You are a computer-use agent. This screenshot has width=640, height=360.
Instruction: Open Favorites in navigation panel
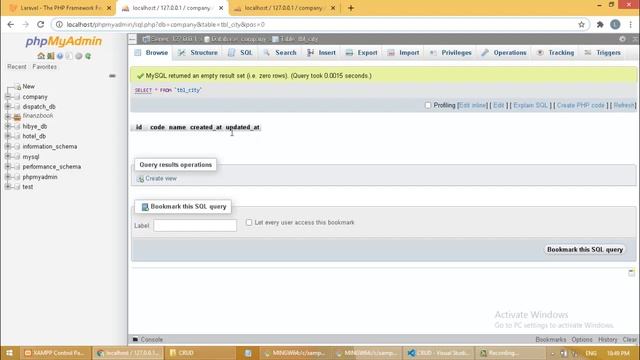click(44, 67)
